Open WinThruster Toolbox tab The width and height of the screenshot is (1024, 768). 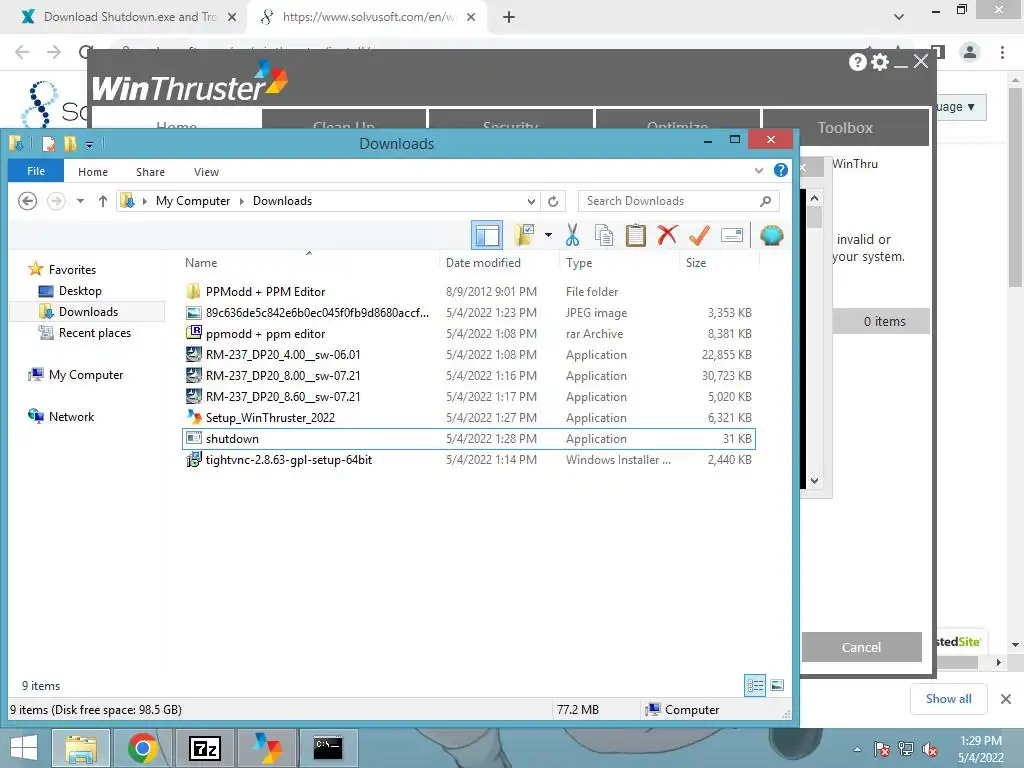click(845, 127)
